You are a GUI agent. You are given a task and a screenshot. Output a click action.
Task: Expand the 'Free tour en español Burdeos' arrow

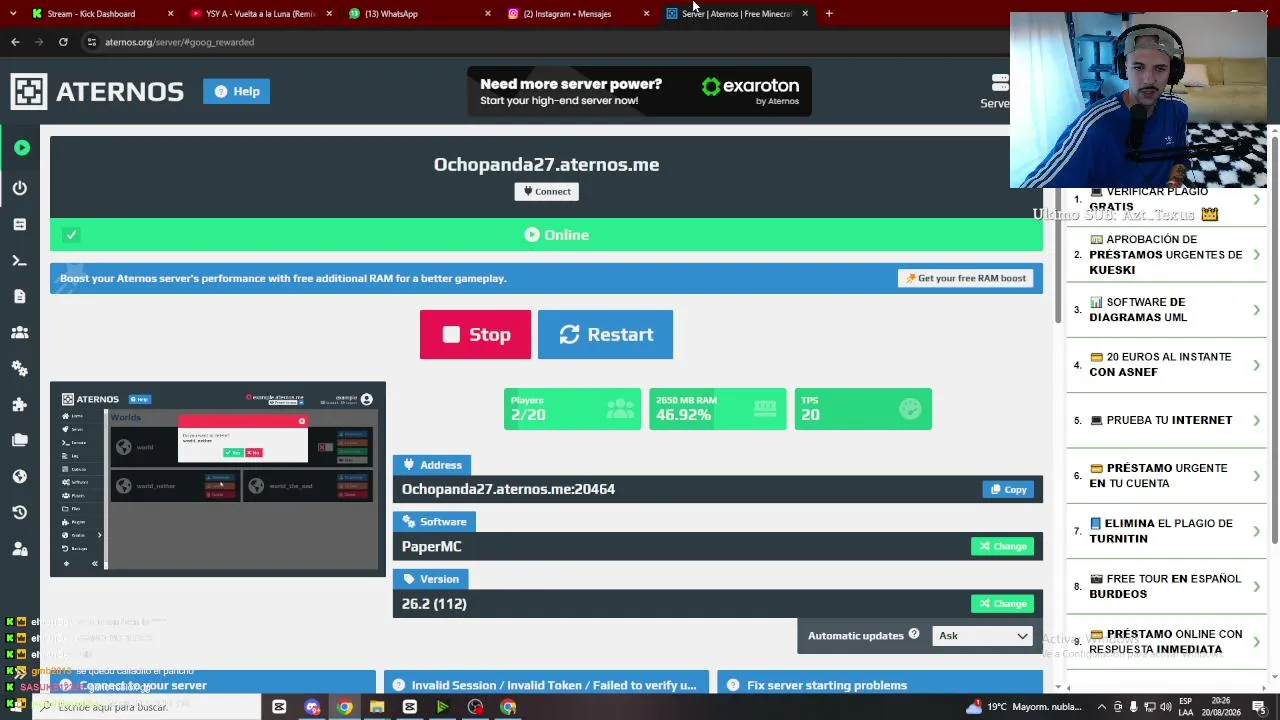[x=1257, y=586]
